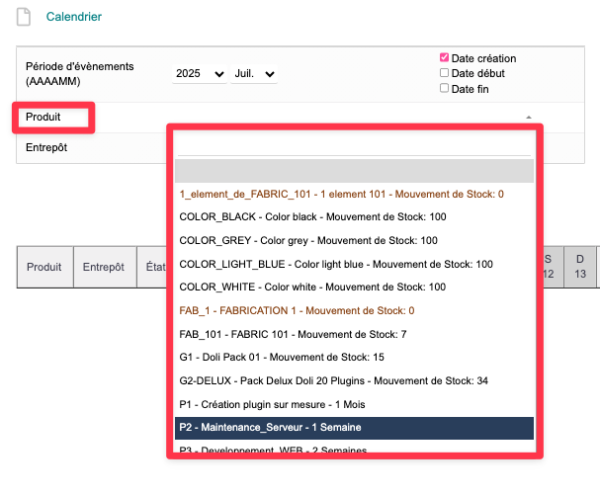Collapse the Produit dropdown arrow

527,117
